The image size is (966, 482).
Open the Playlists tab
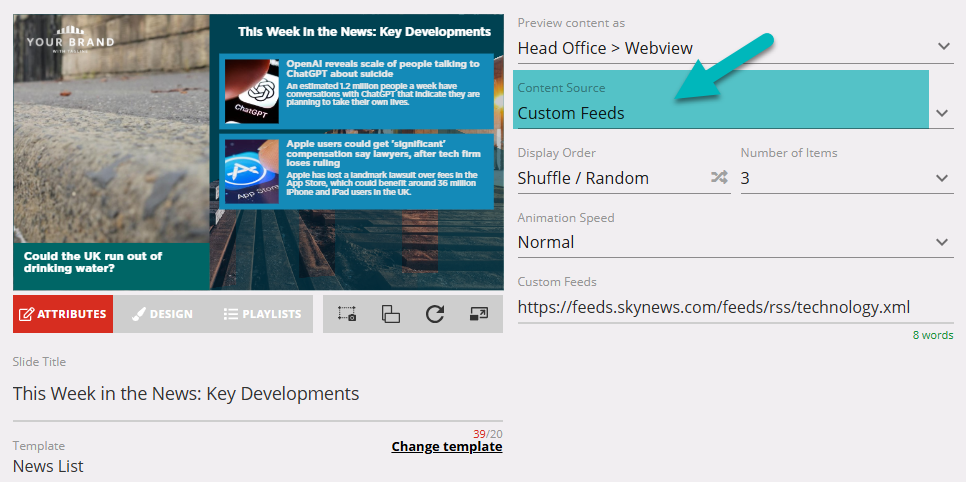262,314
